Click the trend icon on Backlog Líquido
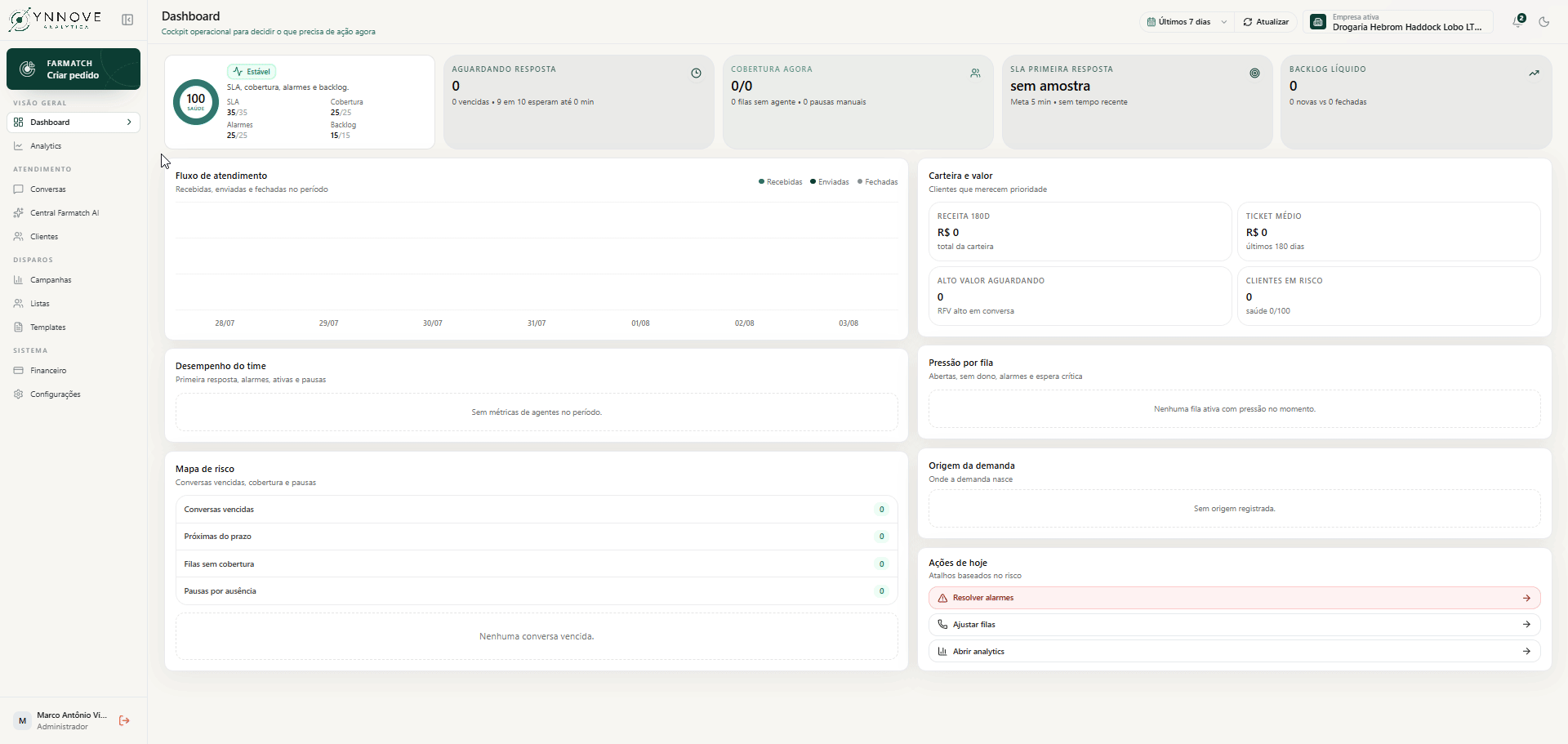1568x744 pixels. (1534, 74)
